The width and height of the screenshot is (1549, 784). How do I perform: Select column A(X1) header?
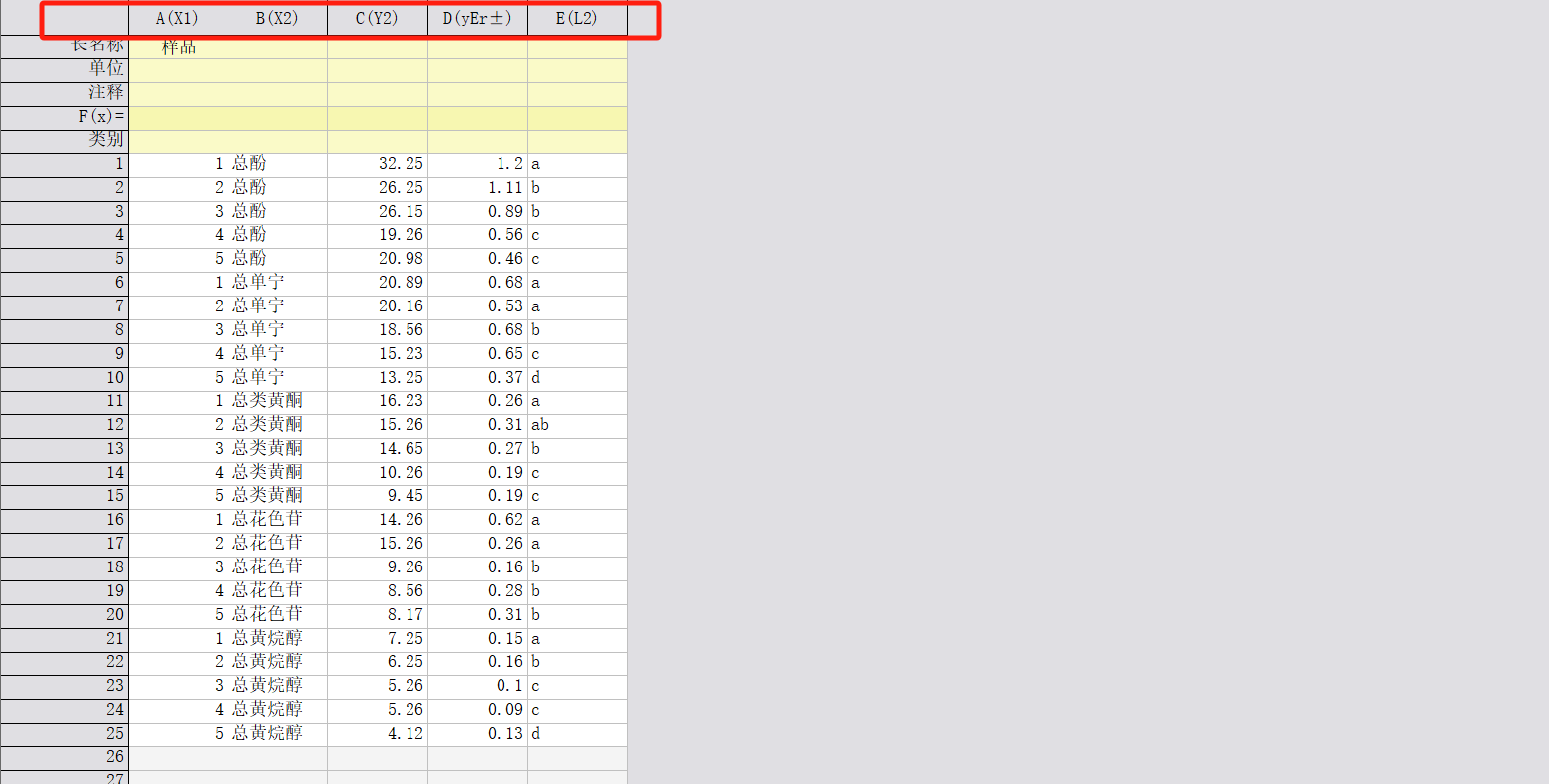(178, 18)
